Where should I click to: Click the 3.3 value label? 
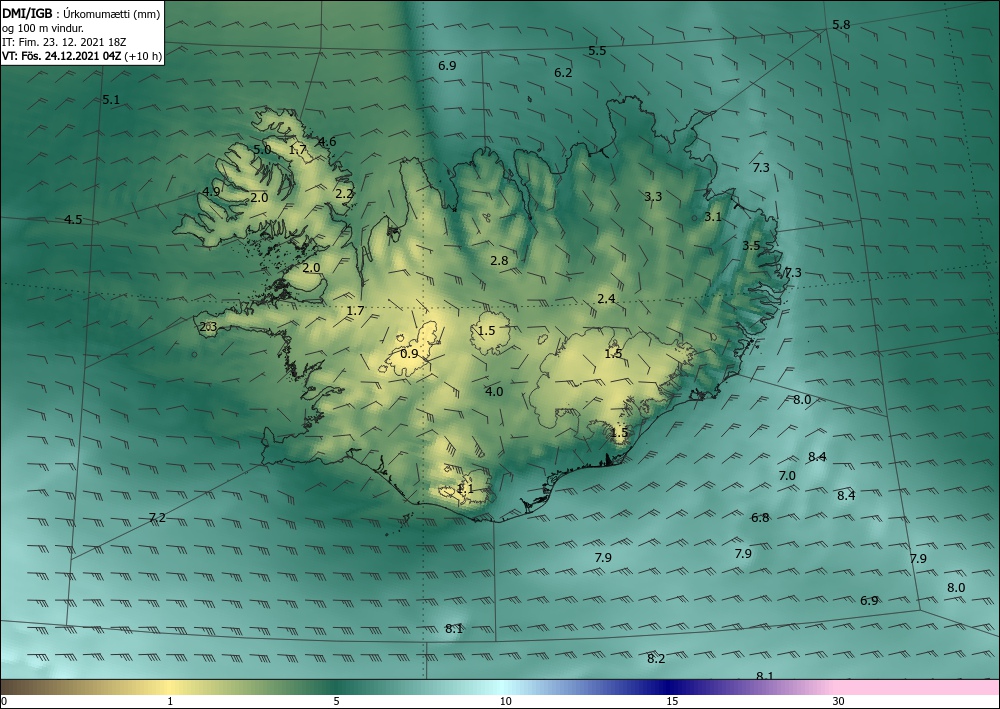653,196
